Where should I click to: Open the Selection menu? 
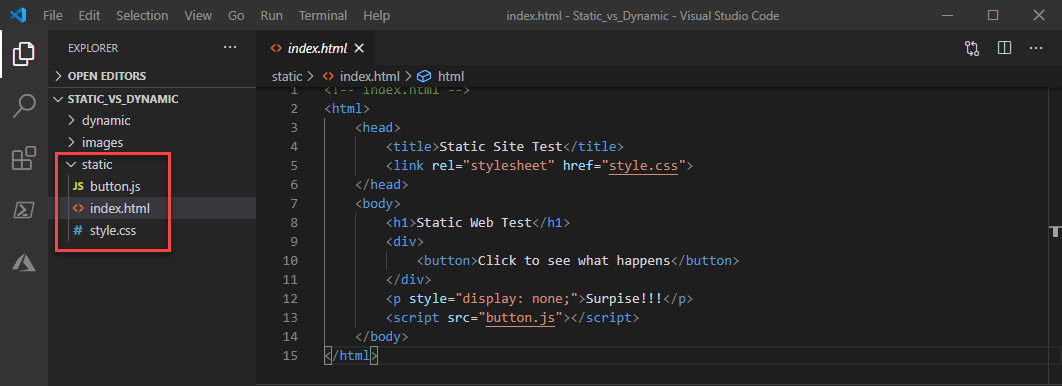141,15
